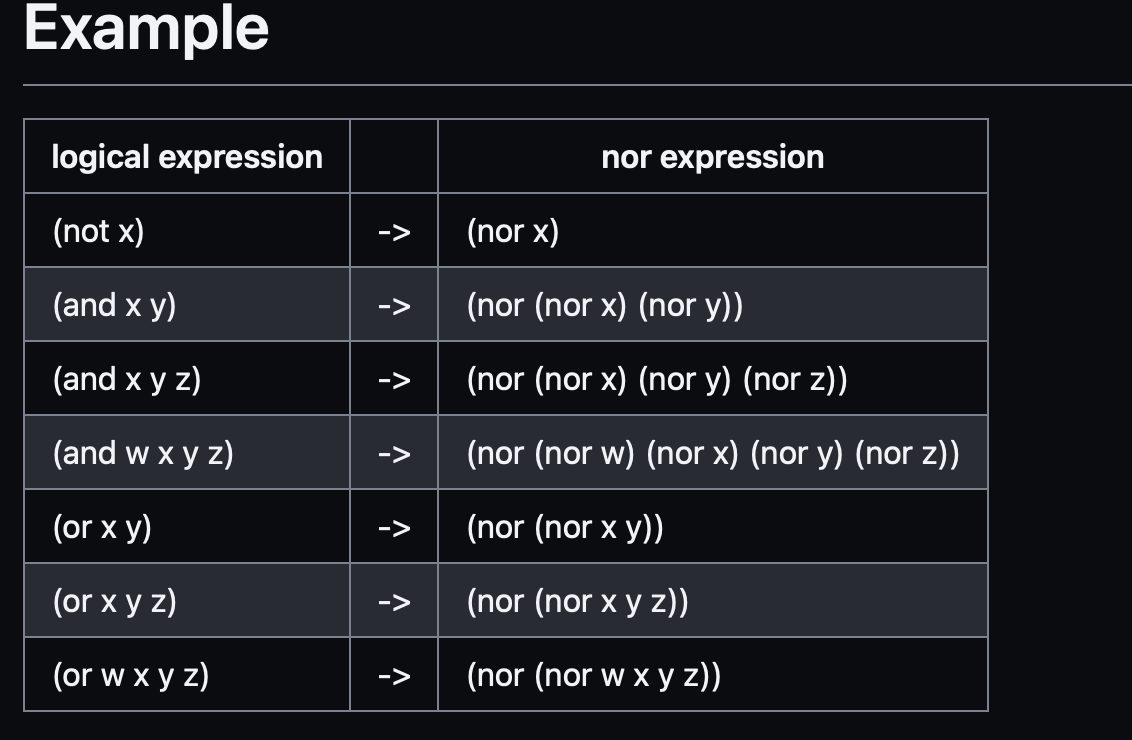Click the (and w x y z) cell
This screenshot has width=1132, height=740.
pos(187,453)
